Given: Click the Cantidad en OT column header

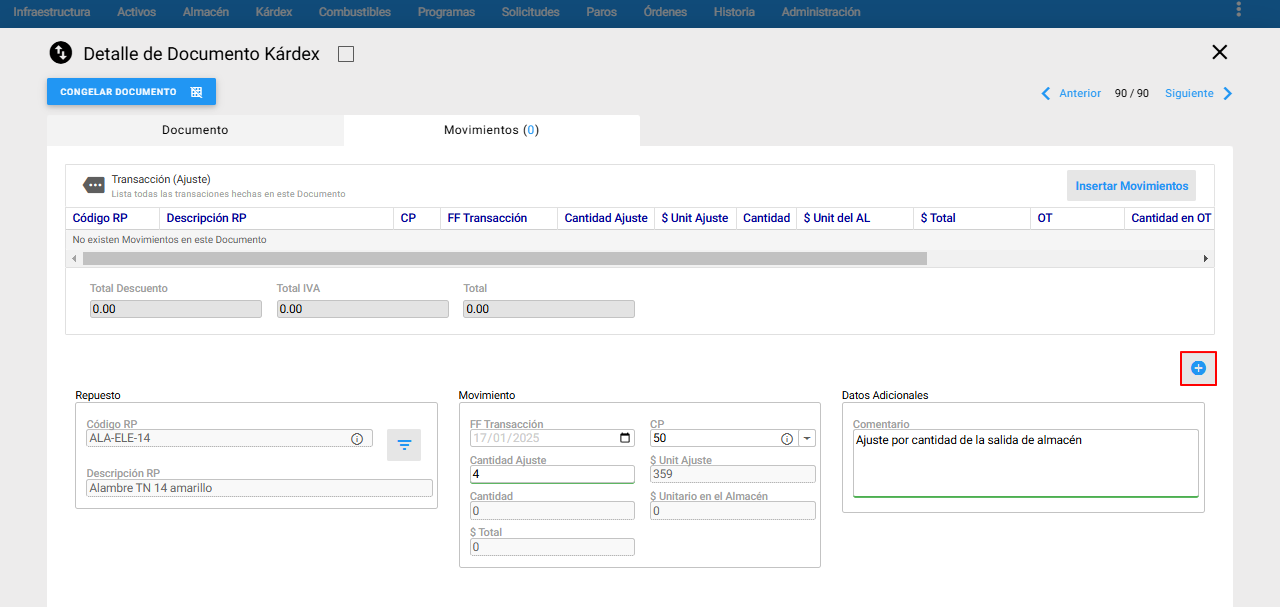Looking at the screenshot, I should point(1171,218).
